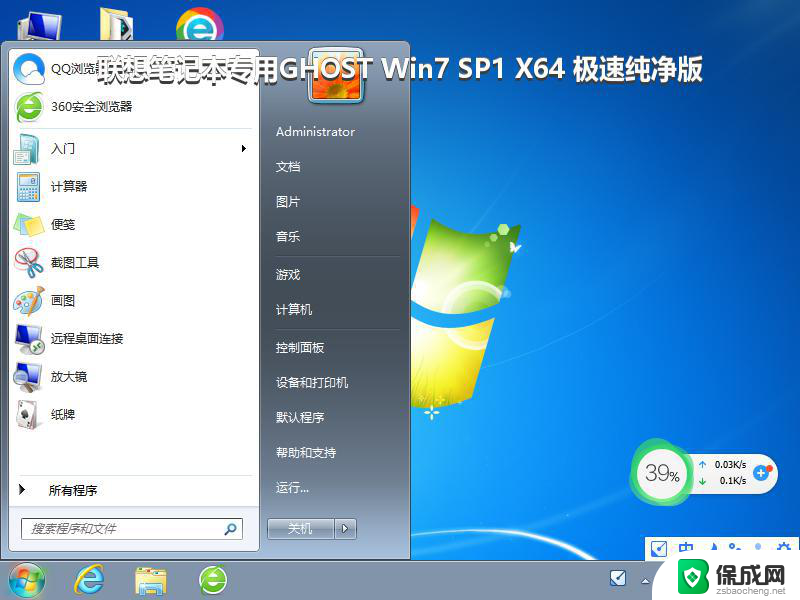Open the 游戏 games folder

(x=288, y=275)
